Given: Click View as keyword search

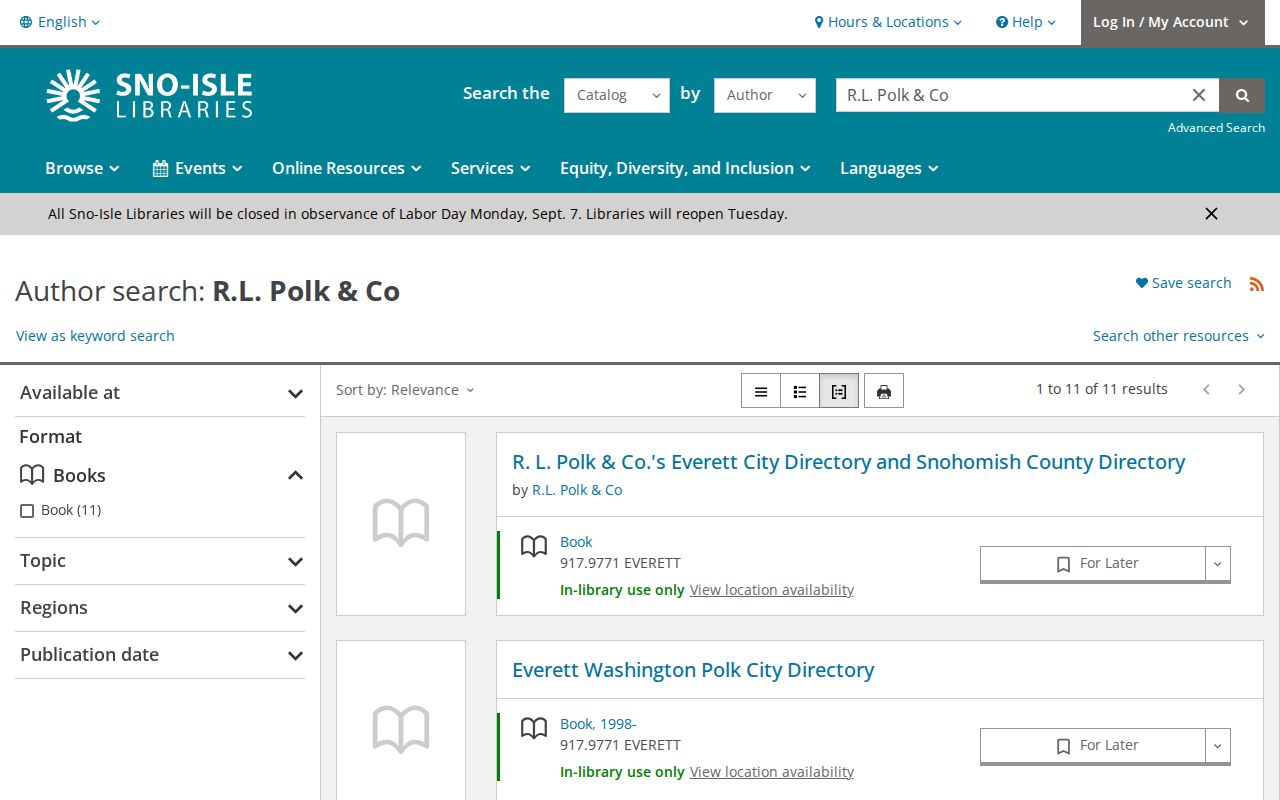Looking at the screenshot, I should coord(95,336).
